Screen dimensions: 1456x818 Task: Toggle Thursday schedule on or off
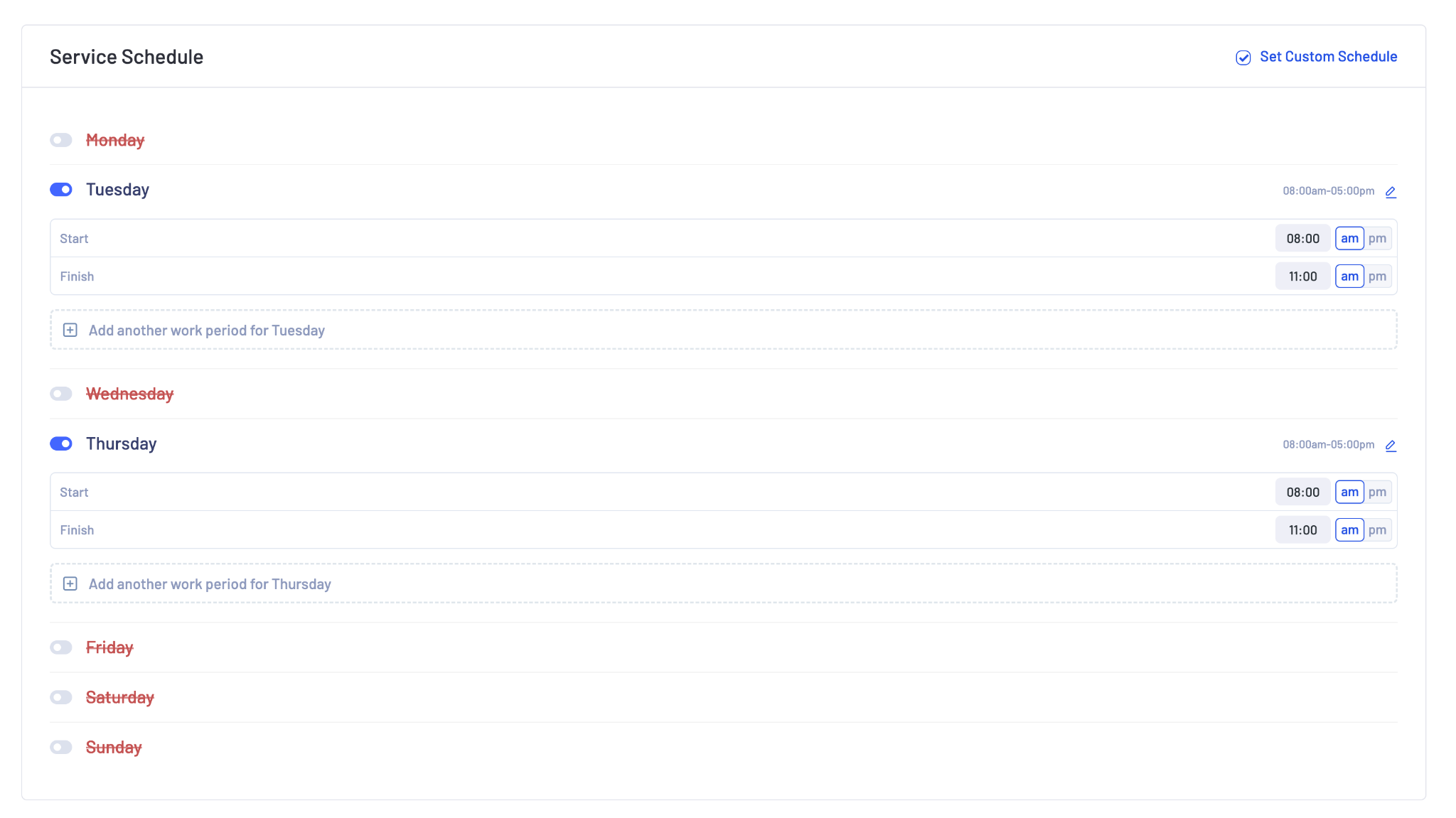point(61,443)
